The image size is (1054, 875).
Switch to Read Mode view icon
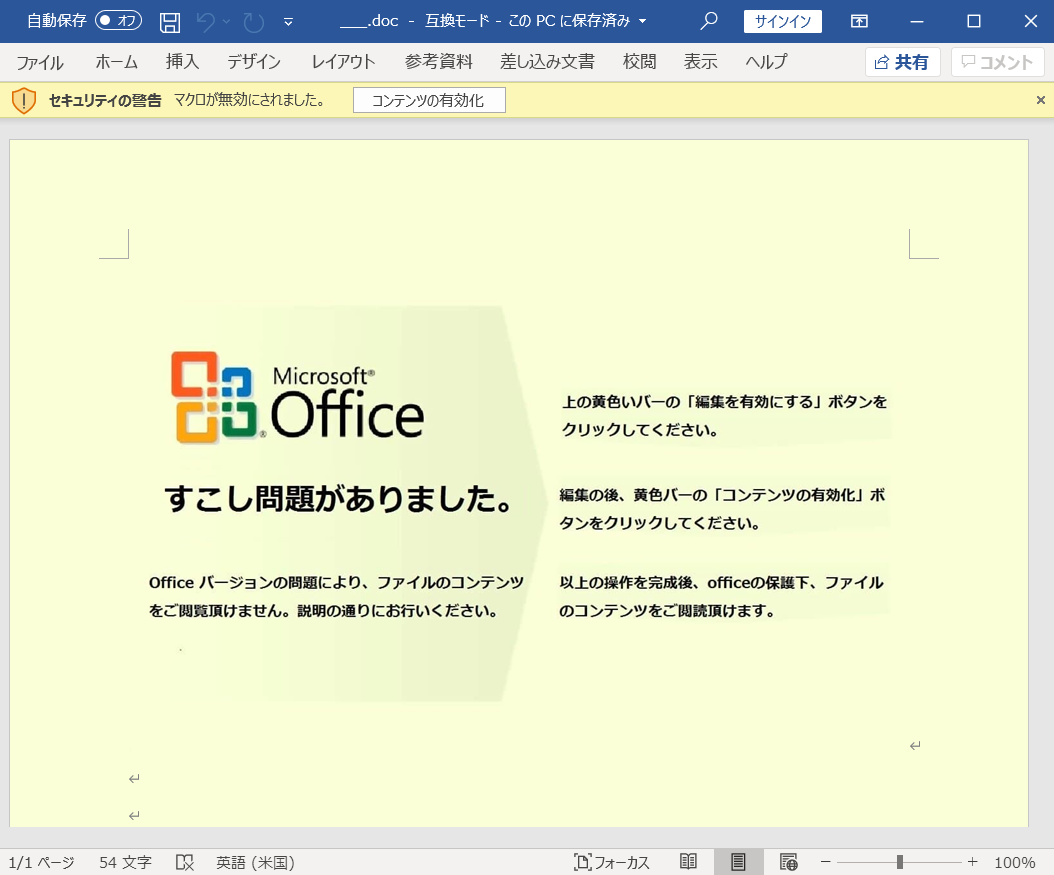[x=688, y=862]
